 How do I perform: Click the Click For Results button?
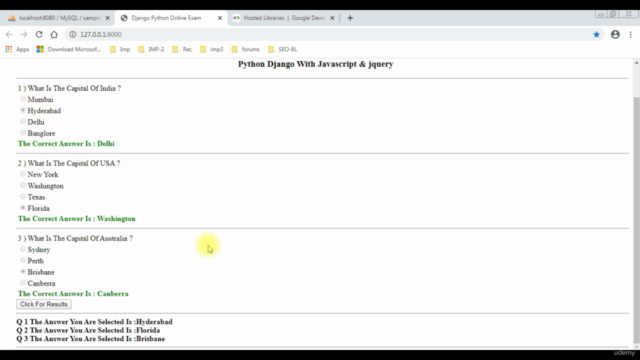[44, 304]
